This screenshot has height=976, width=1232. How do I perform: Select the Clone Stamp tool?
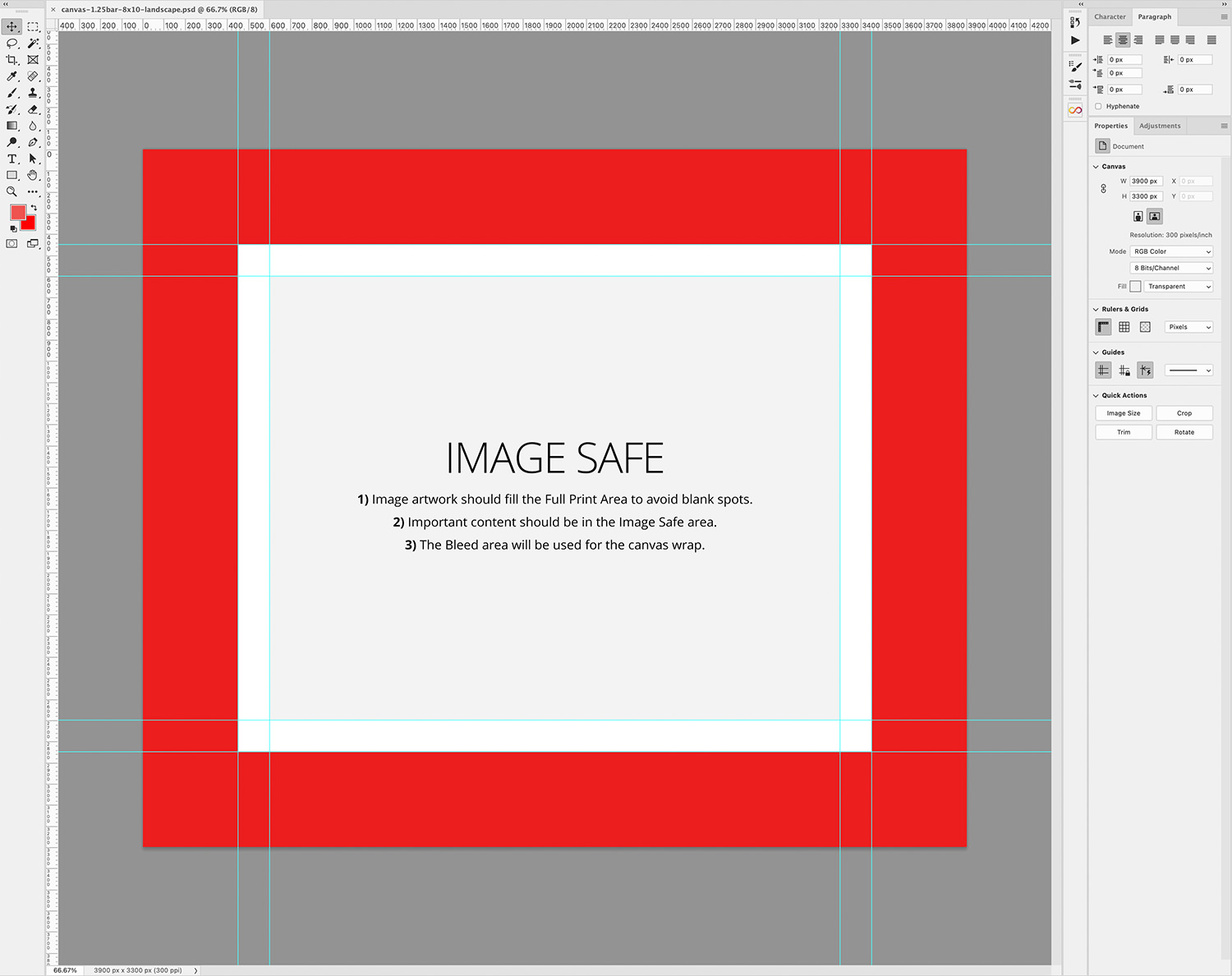[x=33, y=93]
